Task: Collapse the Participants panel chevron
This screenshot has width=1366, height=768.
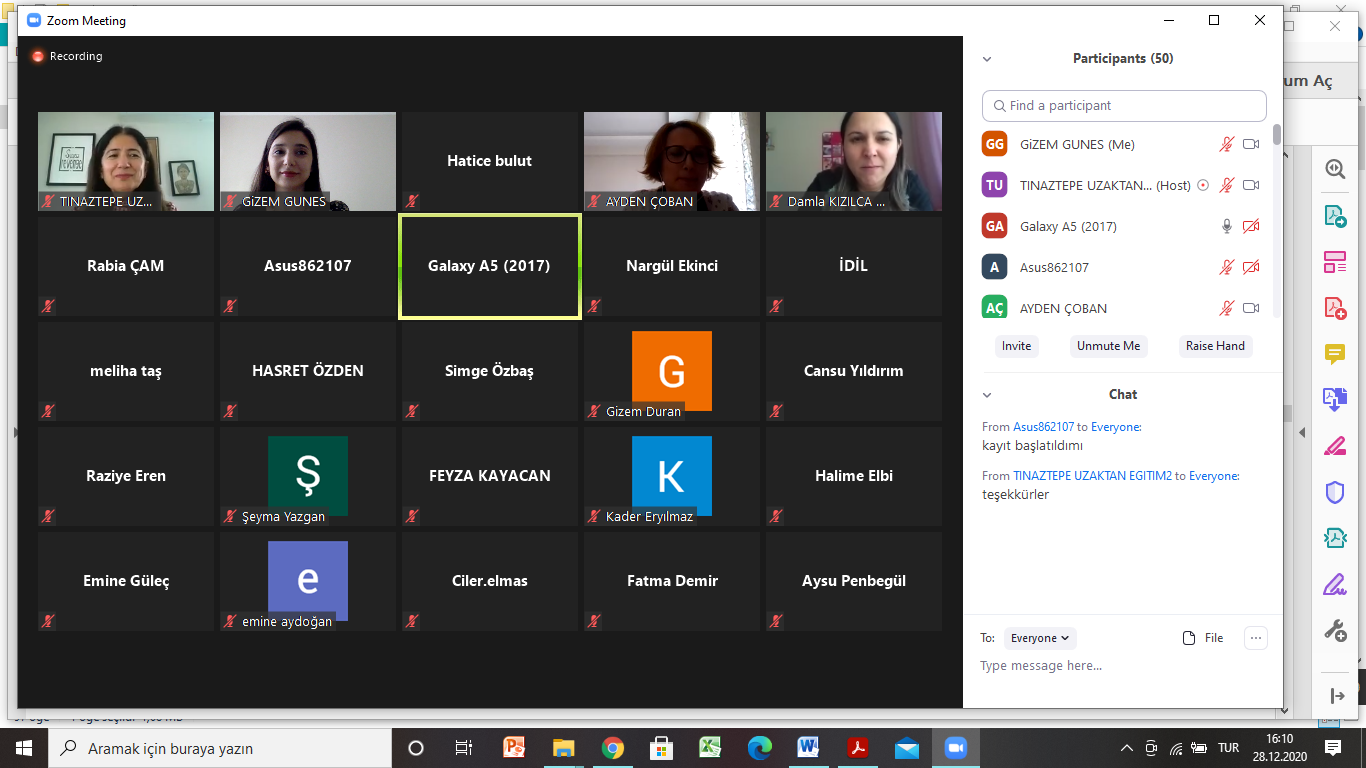Action: pos(987,59)
